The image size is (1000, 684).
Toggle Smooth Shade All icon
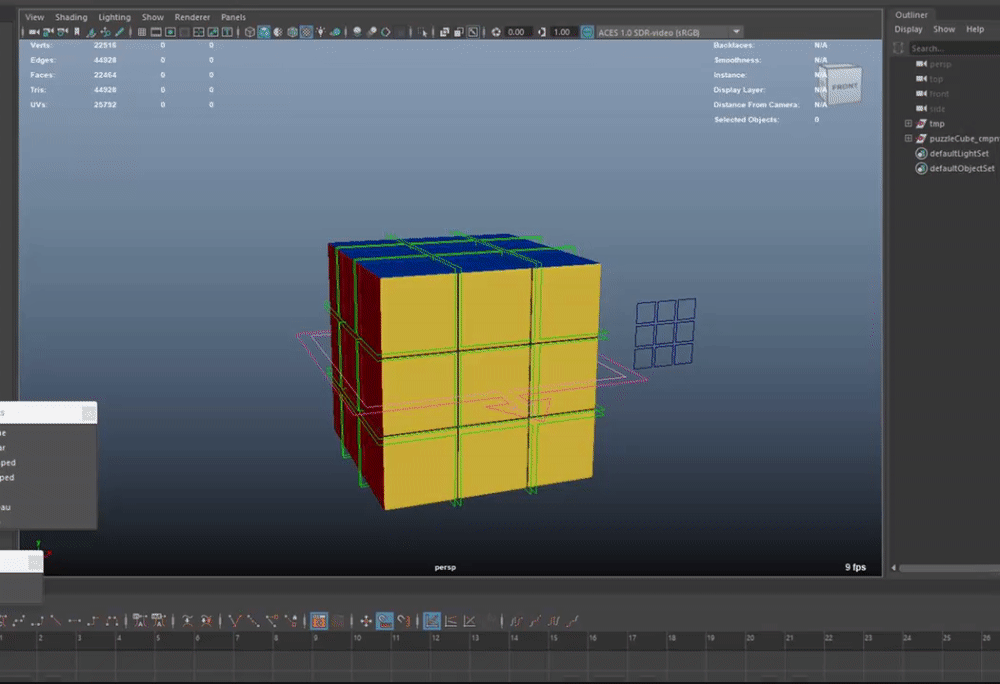coord(263,32)
